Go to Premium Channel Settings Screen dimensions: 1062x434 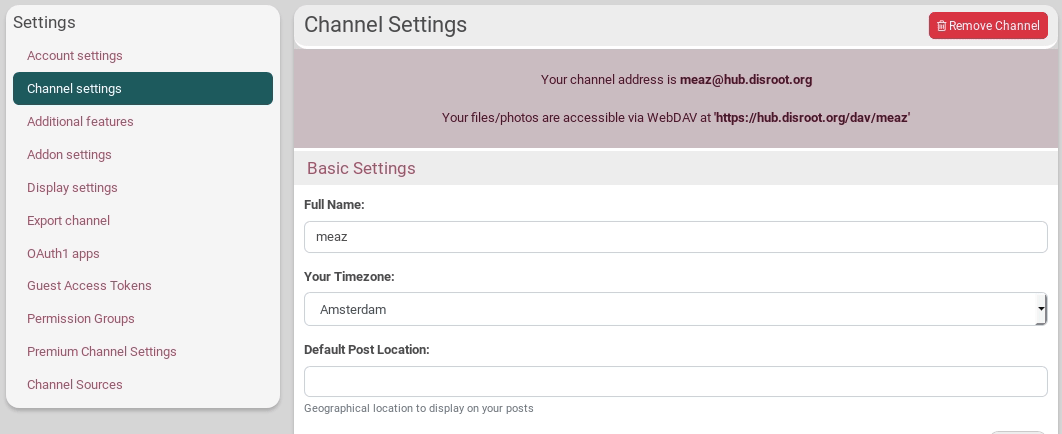102,352
